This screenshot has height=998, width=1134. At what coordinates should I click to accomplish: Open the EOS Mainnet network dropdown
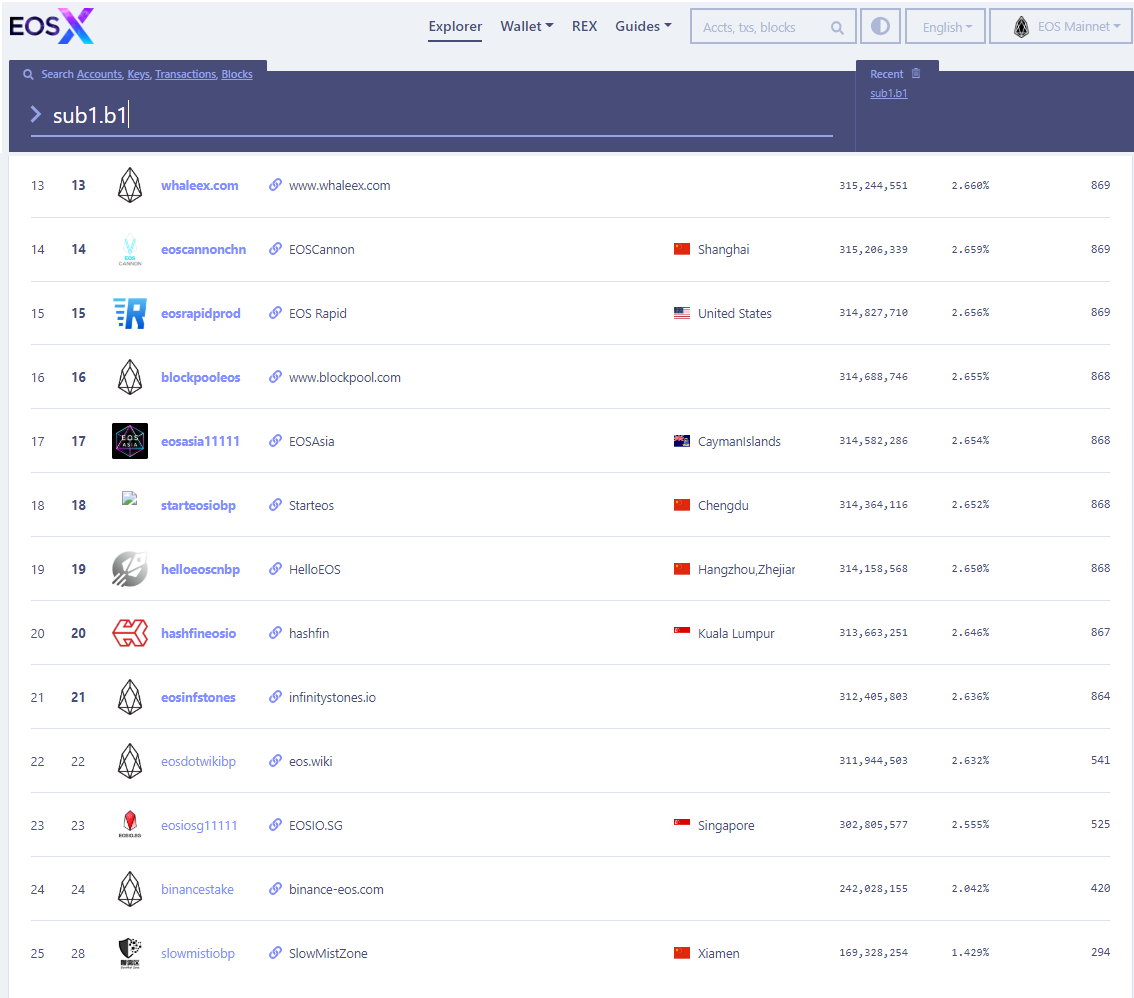pyautogui.click(x=1061, y=27)
